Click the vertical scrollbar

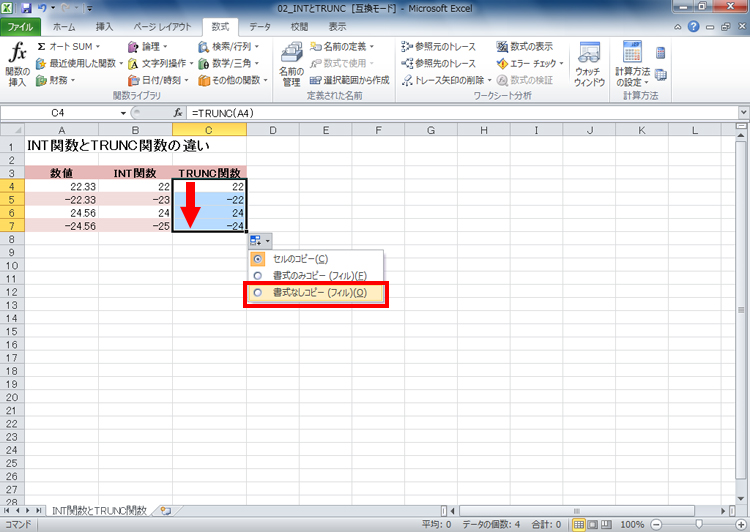(741, 310)
